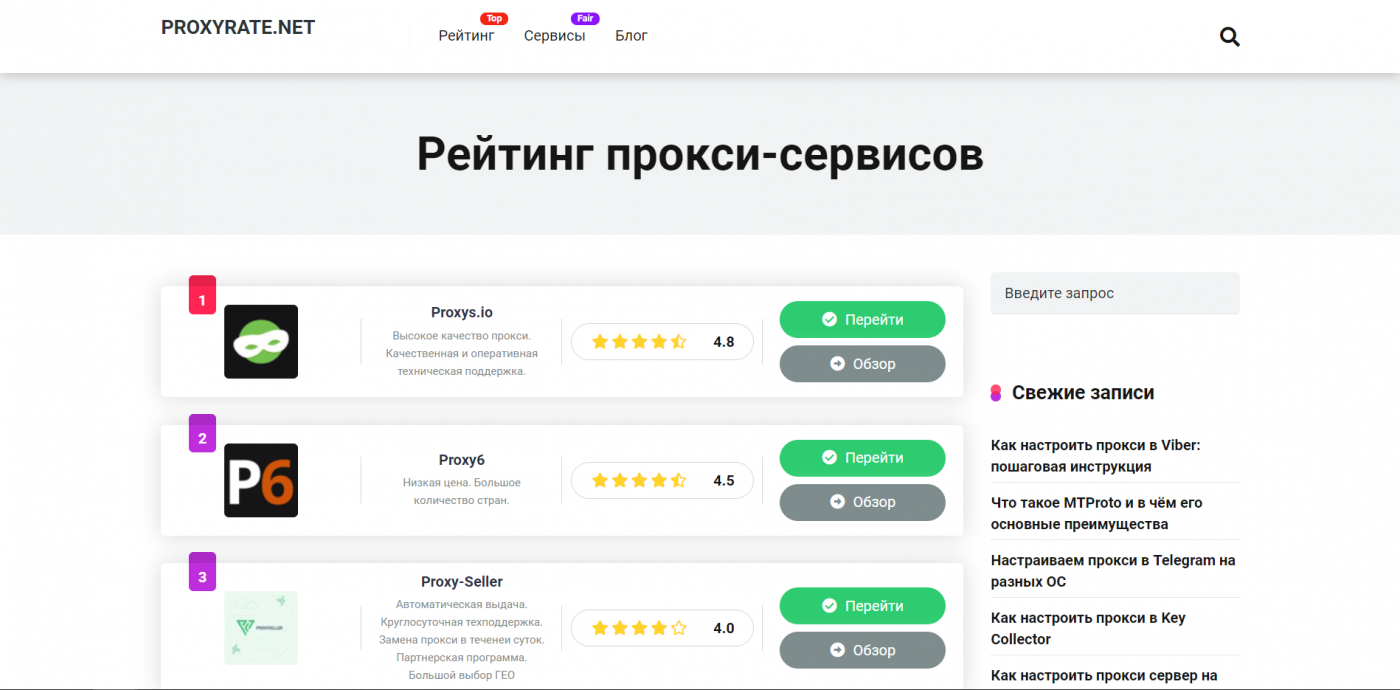Click the 4.5 rating value
Viewport: 1400px width, 690px height.
pyautogui.click(x=724, y=480)
